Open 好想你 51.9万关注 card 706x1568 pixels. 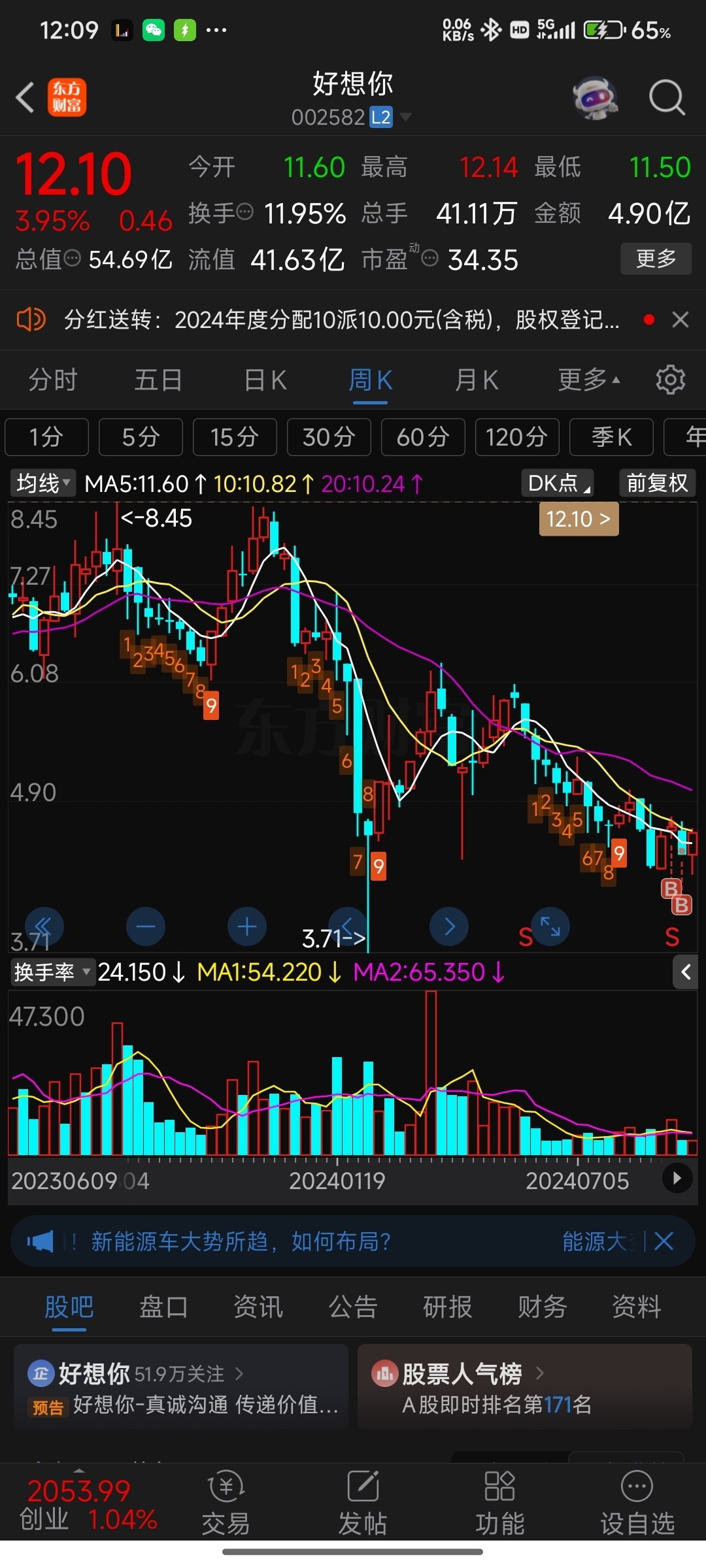[x=181, y=1386]
